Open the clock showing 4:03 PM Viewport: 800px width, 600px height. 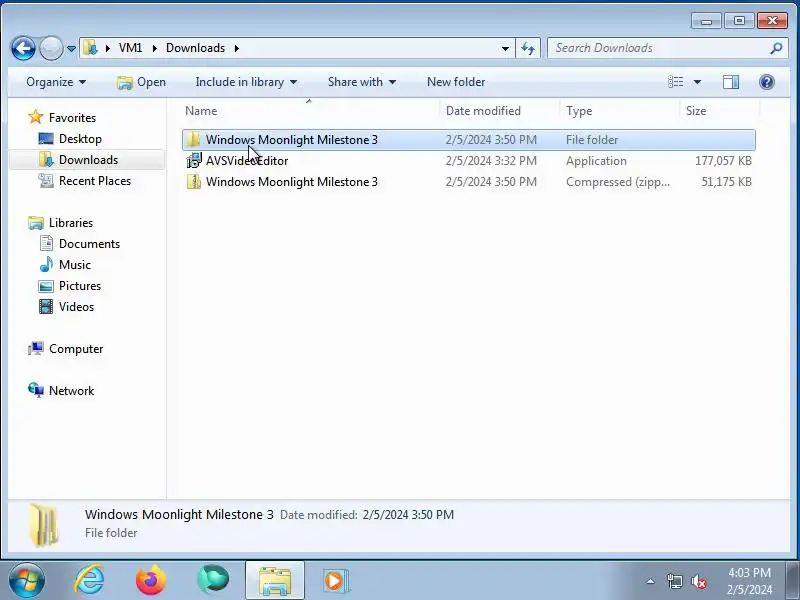(x=749, y=581)
